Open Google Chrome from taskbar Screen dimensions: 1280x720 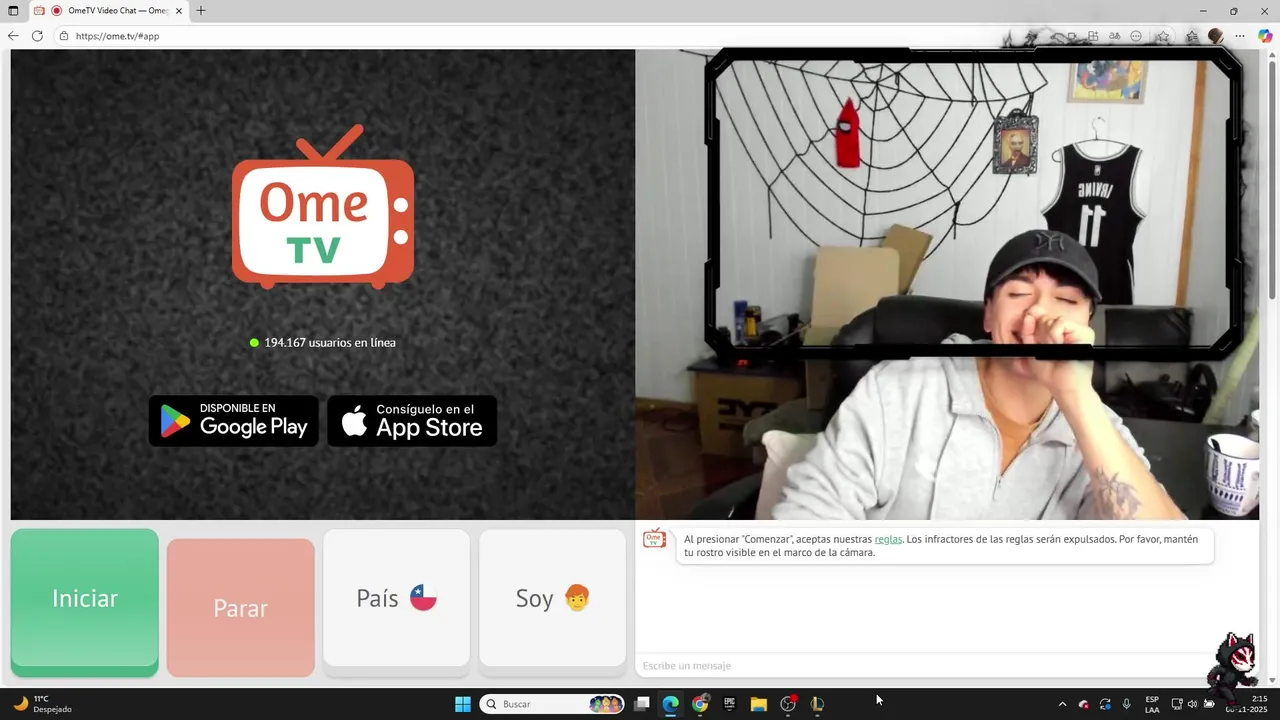pos(700,704)
